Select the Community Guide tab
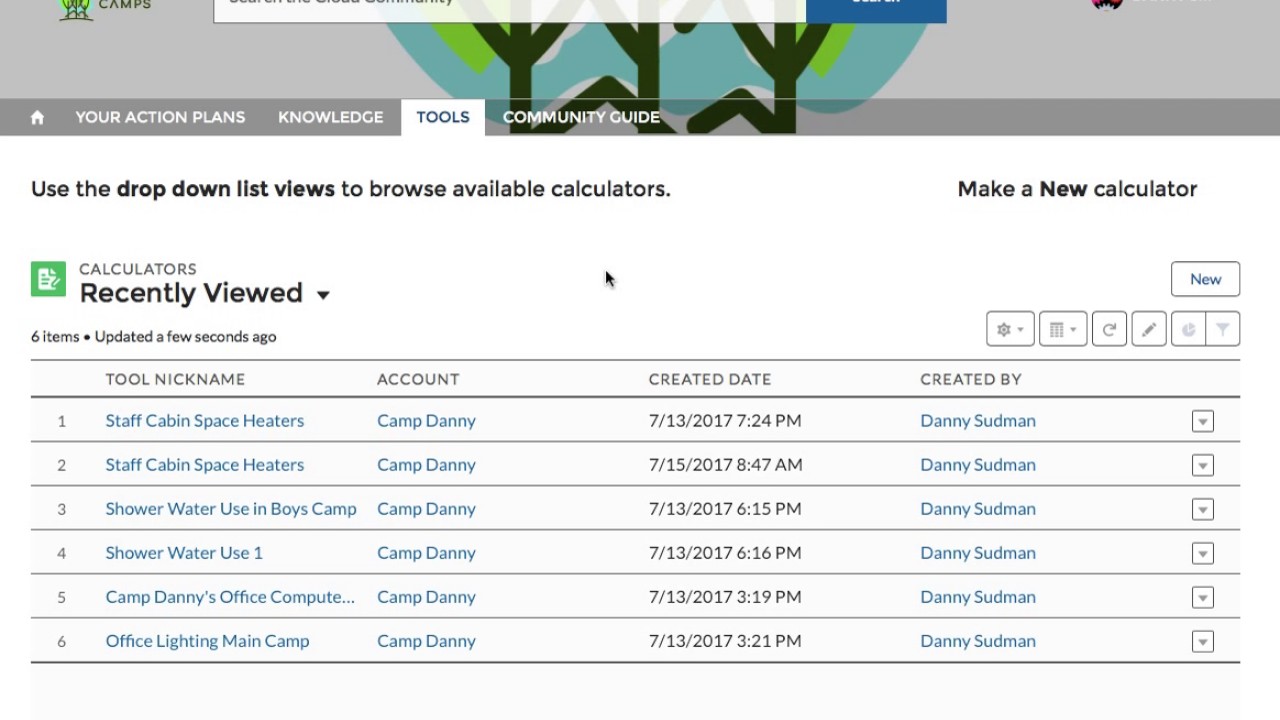Image resolution: width=1280 pixels, height=720 pixels. [x=581, y=117]
